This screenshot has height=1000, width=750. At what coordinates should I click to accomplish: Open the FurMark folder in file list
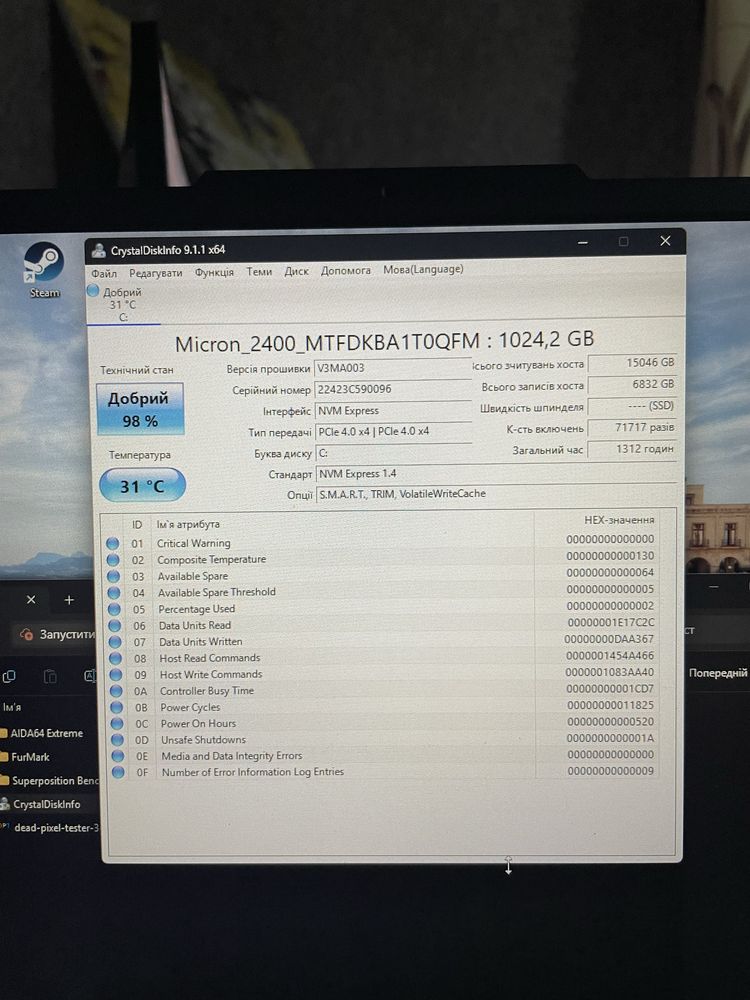(x=25, y=757)
